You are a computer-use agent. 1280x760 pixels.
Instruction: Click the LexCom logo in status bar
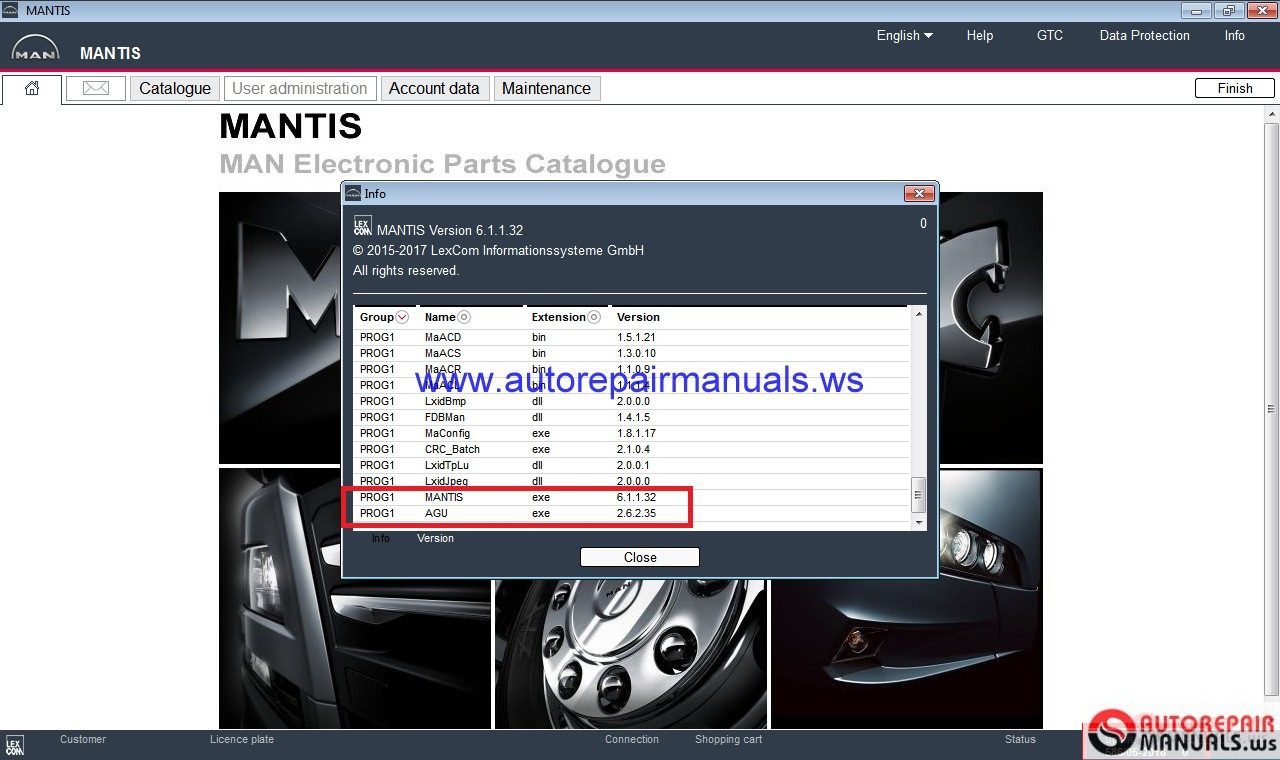coord(14,745)
